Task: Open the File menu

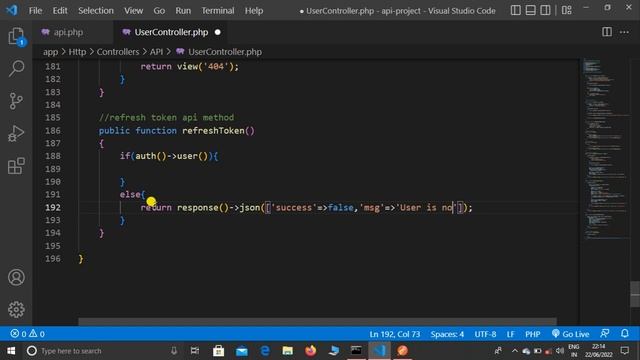Action: click(x=36, y=11)
